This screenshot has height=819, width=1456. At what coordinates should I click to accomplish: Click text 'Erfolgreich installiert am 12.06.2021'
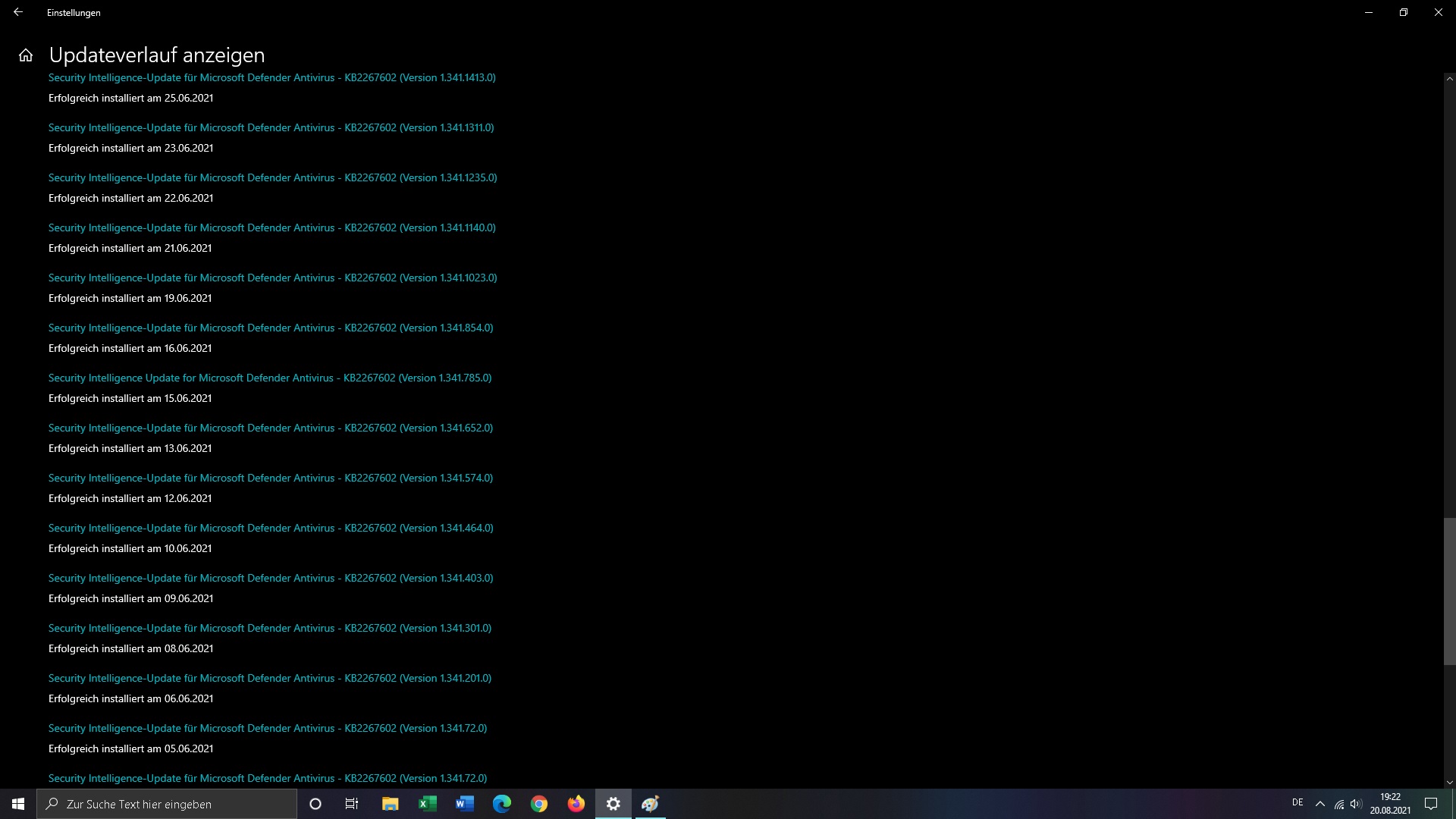click(130, 498)
